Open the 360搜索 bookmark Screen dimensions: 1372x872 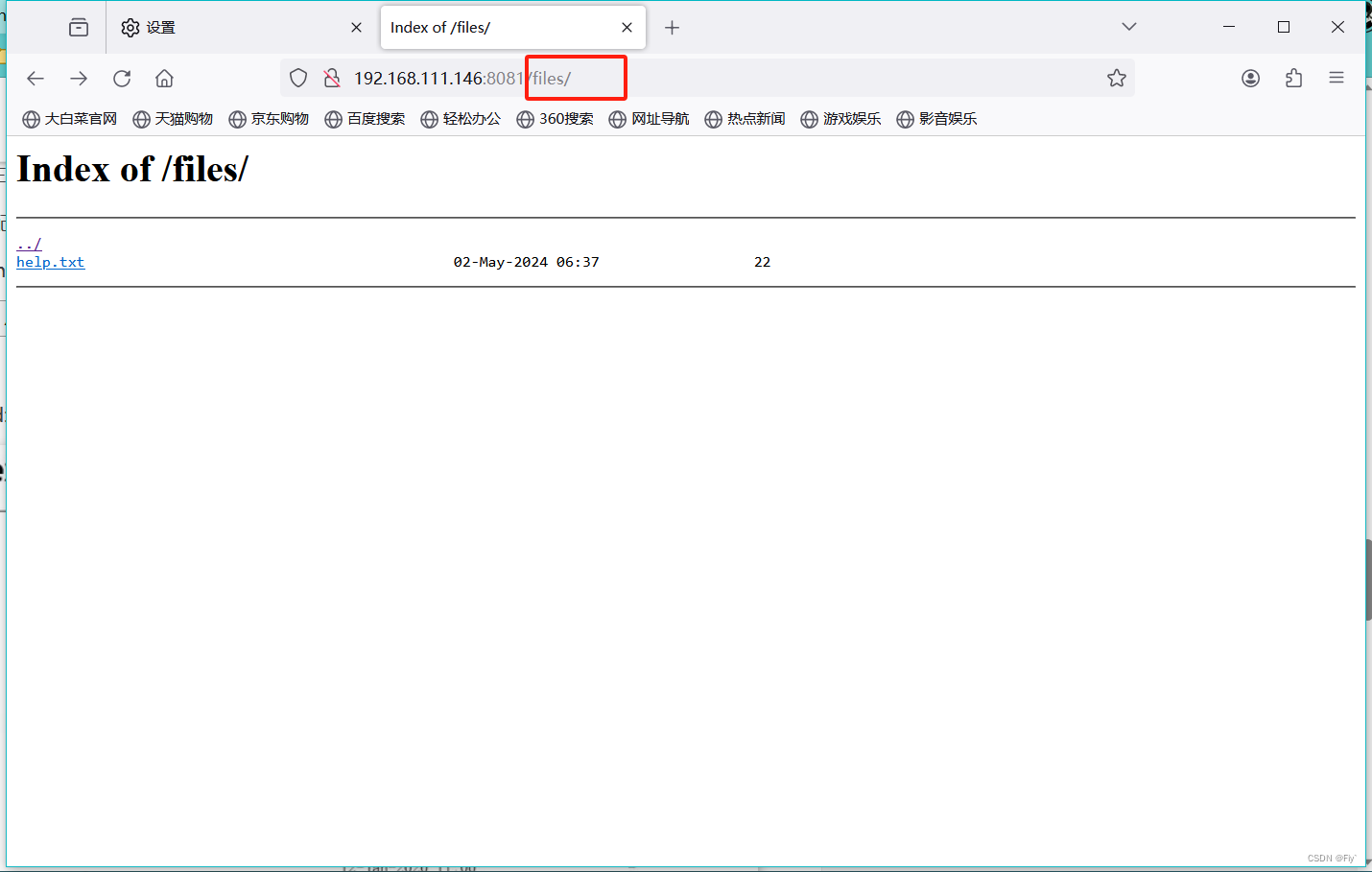pos(556,119)
